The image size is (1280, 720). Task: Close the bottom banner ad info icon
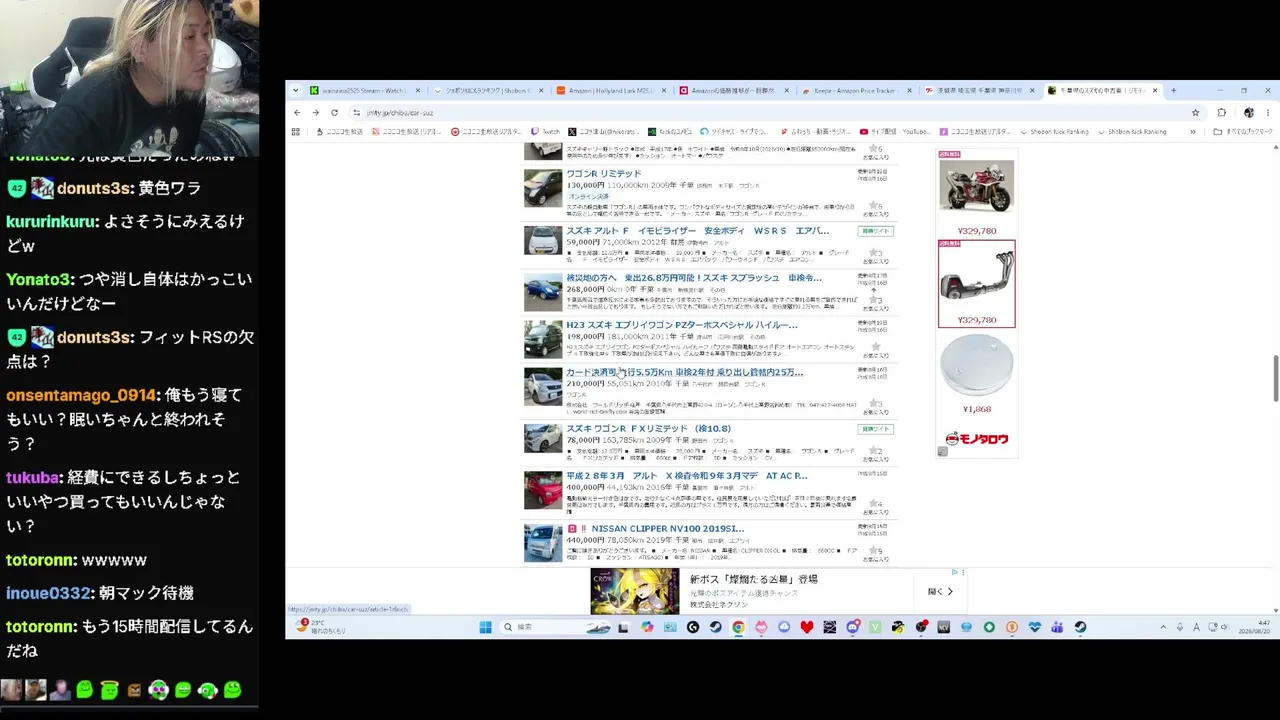(955, 572)
